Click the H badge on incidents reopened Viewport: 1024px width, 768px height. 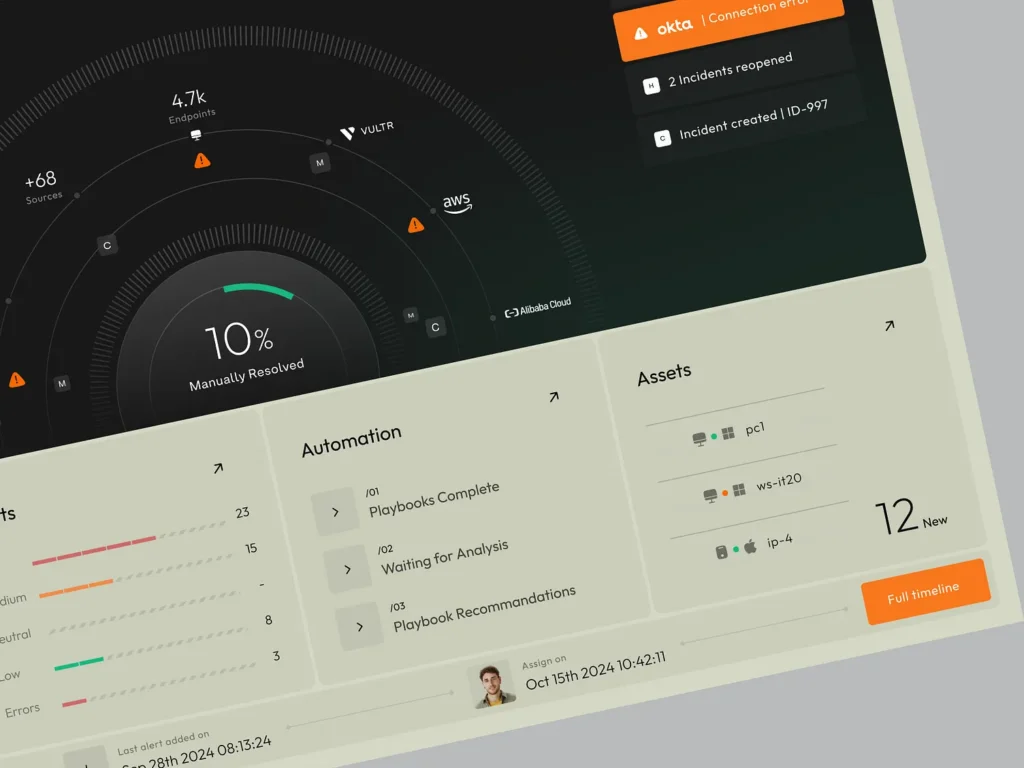[x=651, y=86]
